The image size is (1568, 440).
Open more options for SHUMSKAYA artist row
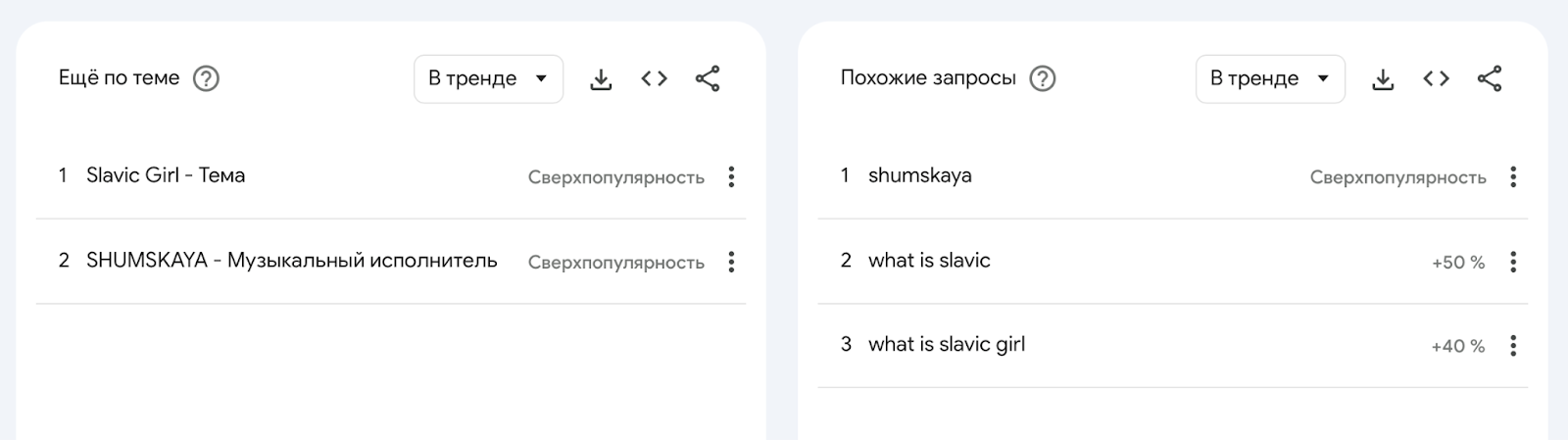coord(731,262)
